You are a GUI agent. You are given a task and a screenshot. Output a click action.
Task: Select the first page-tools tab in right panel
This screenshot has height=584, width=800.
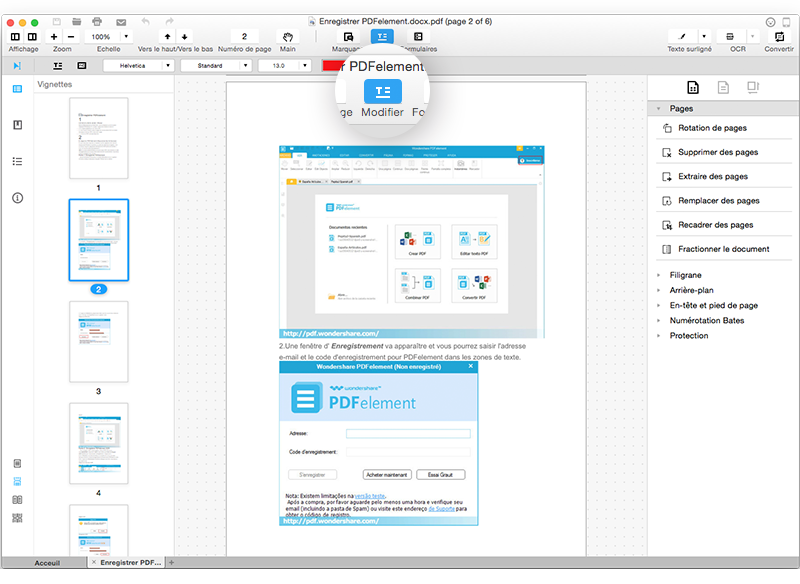pyautogui.click(x=693, y=88)
